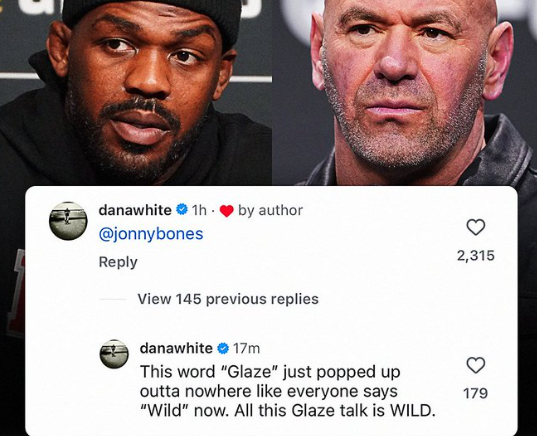Click the red heart liked-by-author icon
Viewport: 537px width, 436px height.
226,211
